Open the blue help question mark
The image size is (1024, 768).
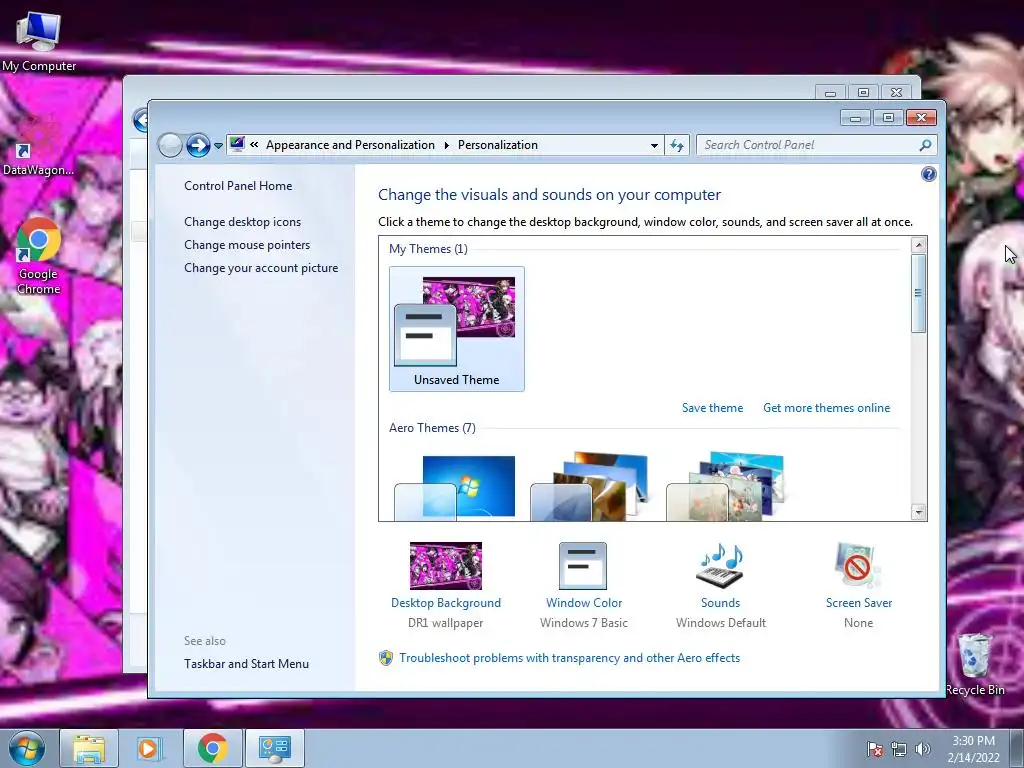point(928,174)
